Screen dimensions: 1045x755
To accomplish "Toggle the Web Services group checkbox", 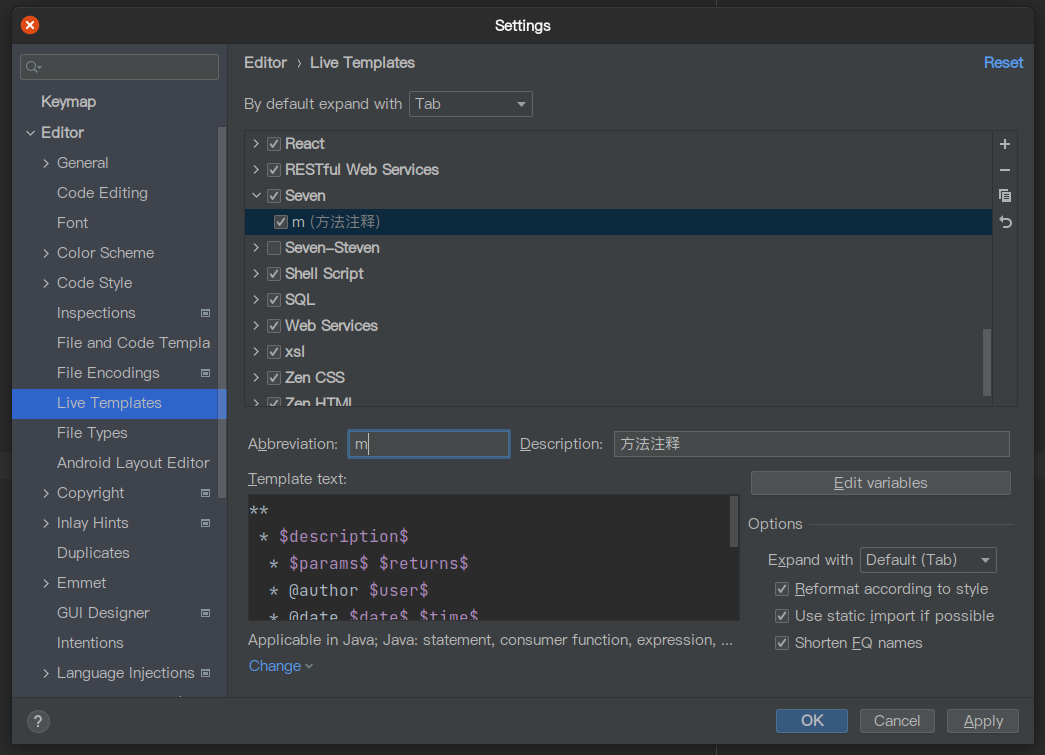I will [274, 326].
